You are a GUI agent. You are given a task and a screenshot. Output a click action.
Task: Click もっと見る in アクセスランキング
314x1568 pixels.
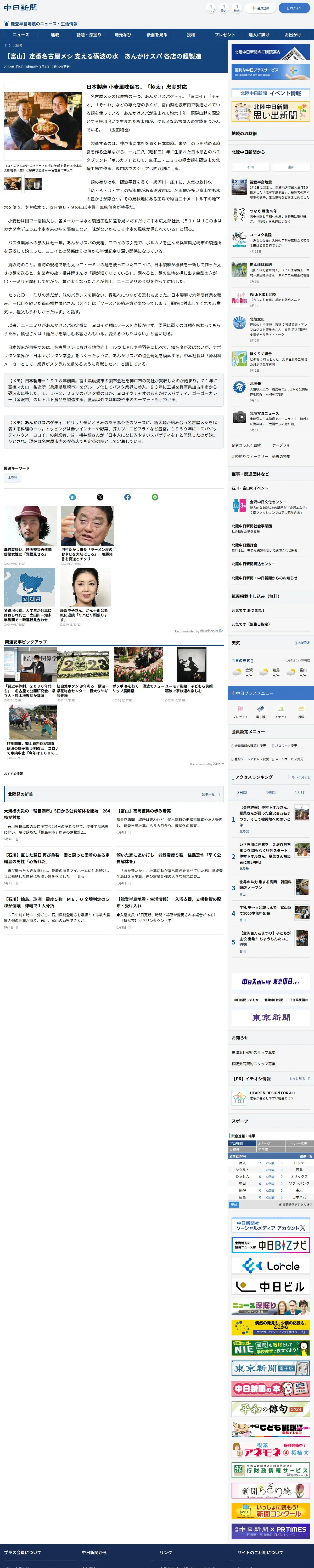[301, 777]
